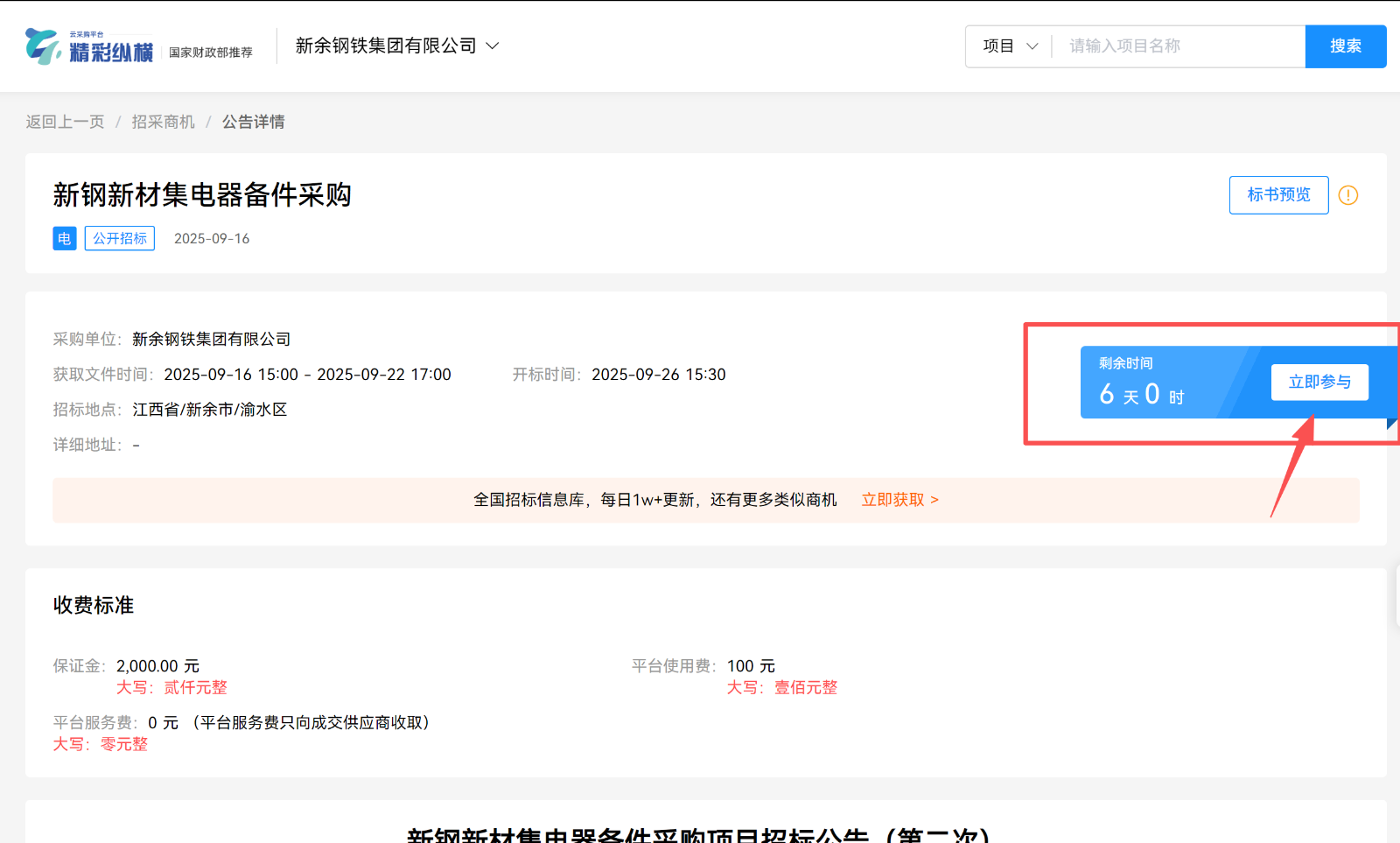Click the 大写：壹佰元整 text
1400x843 pixels.
point(782,688)
